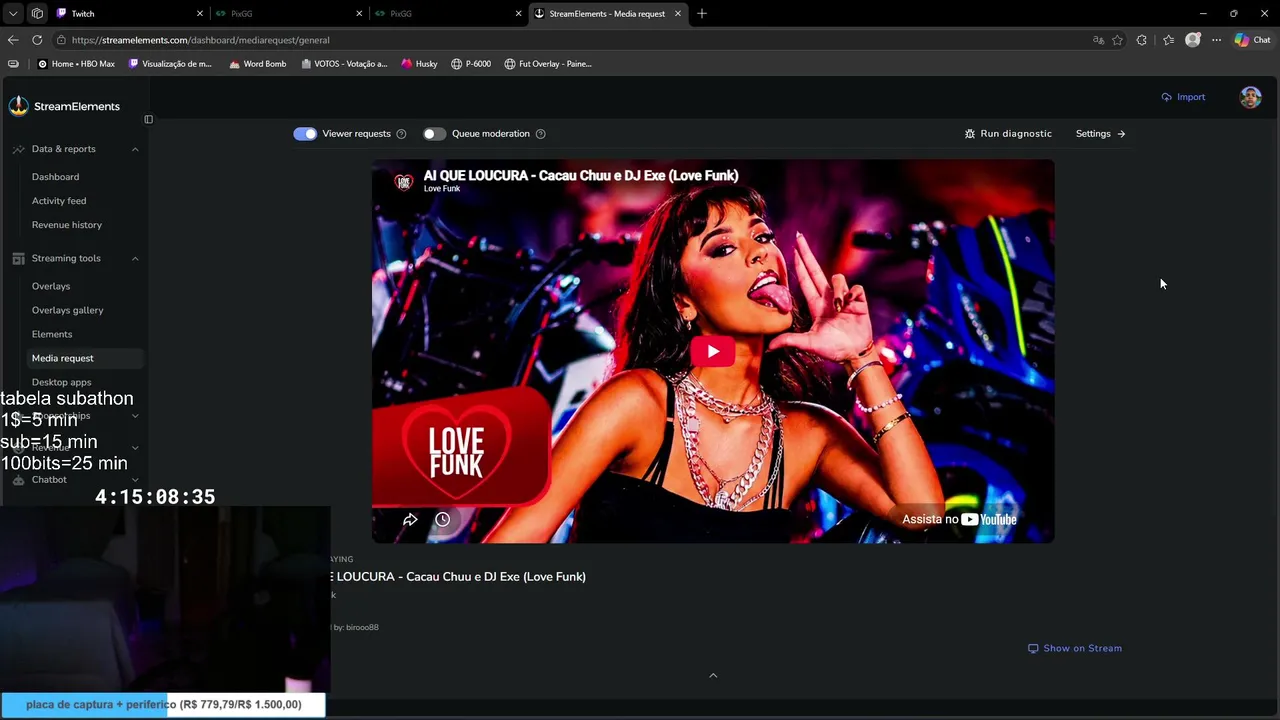The height and width of the screenshot is (720, 1280).
Task: Open the Fut Overlay bookmark
Action: [548, 64]
